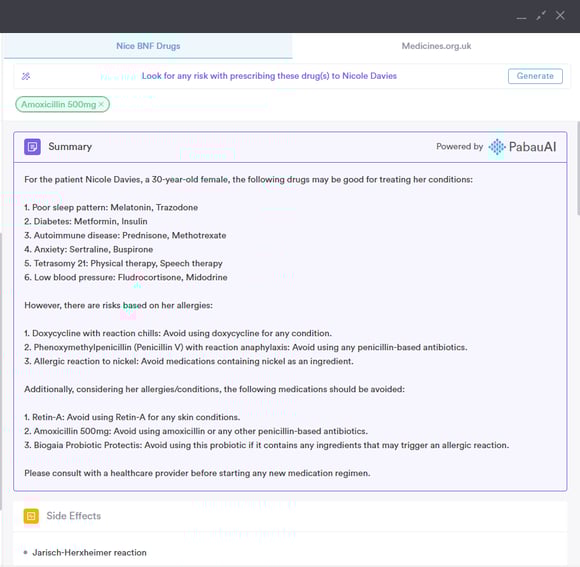Switch to the Nice BNF Drugs tab
The image size is (580, 567).
point(148,46)
